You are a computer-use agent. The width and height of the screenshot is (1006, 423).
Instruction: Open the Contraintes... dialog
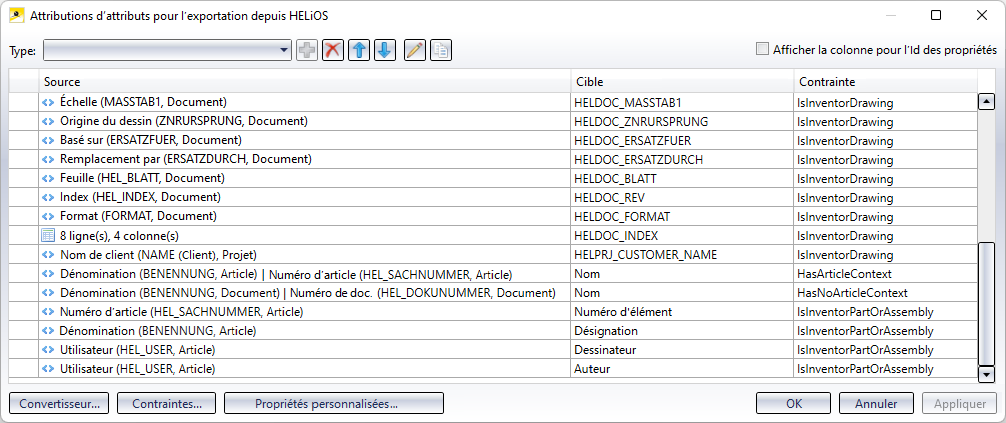(167, 404)
